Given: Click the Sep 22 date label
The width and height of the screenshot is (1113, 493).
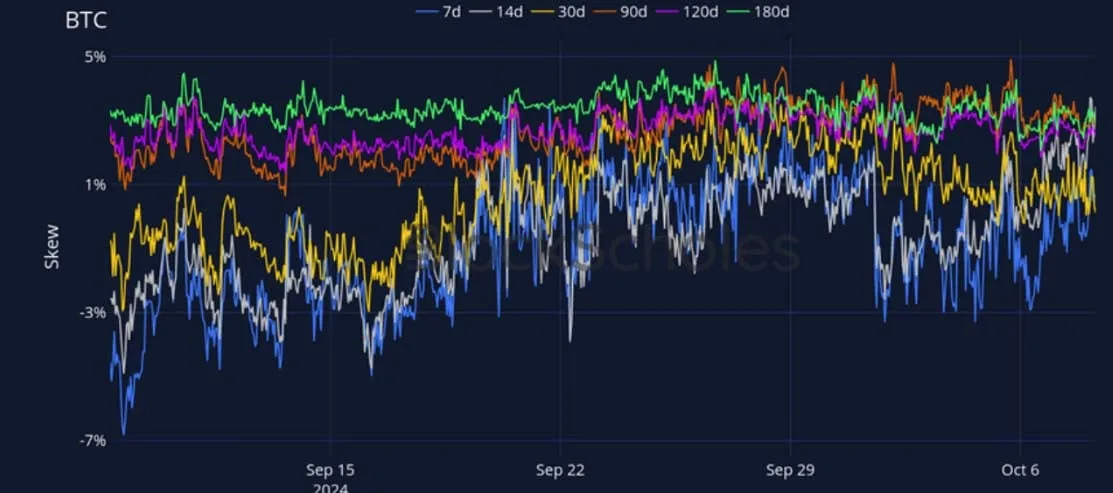Looking at the screenshot, I should (560, 470).
